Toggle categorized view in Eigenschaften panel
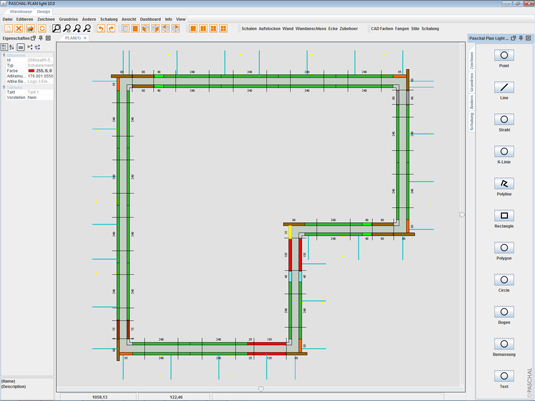Screen dimensions: 535x401 [4, 47]
